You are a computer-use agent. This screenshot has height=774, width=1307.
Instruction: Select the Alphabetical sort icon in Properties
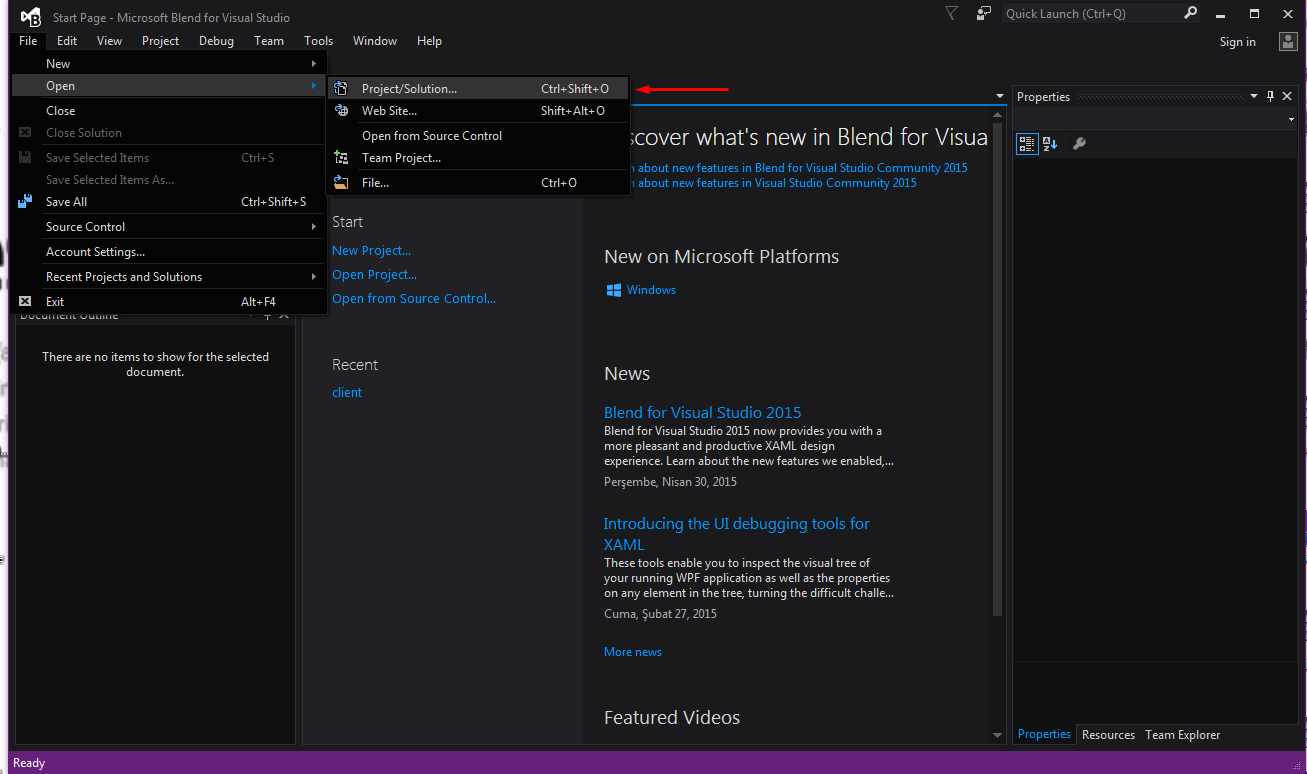[x=1050, y=144]
